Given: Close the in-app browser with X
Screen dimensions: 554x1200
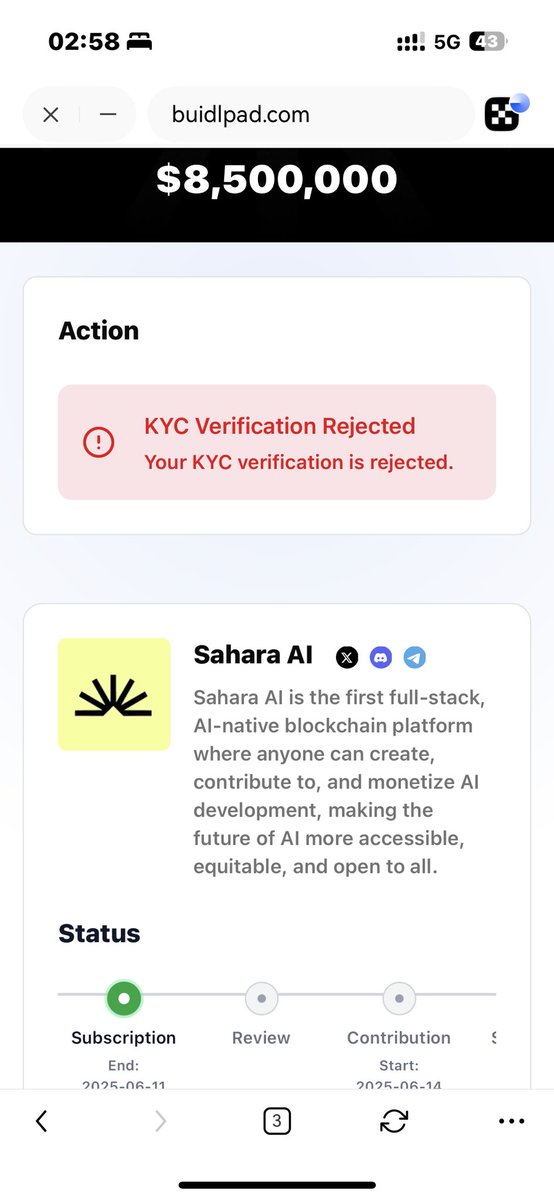Looking at the screenshot, I should (x=51, y=115).
